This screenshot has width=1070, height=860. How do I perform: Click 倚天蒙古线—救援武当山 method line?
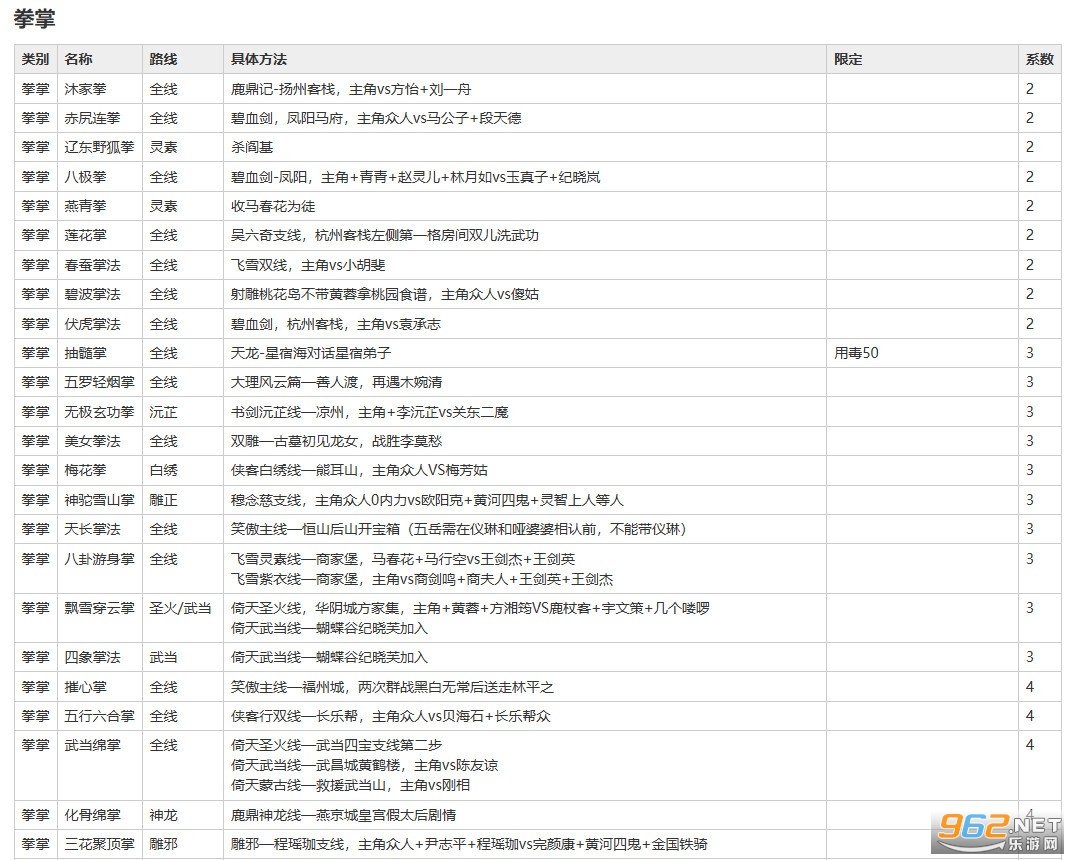pyautogui.click(x=350, y=786)
